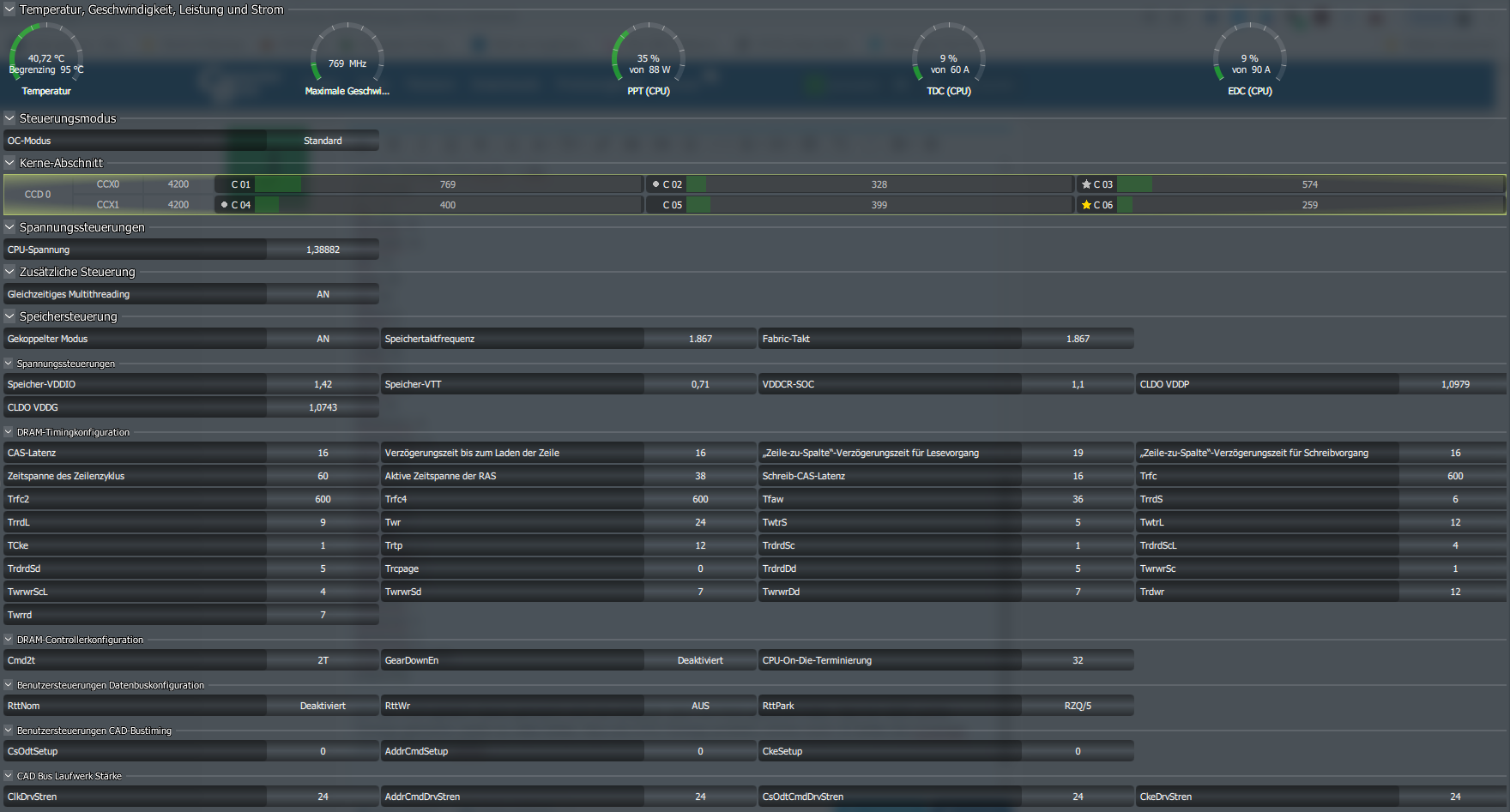Viewport: 1510px width, 812px height.
Task: Click the CLDO VDDP value 1,0979
Action: (1455, 384)
